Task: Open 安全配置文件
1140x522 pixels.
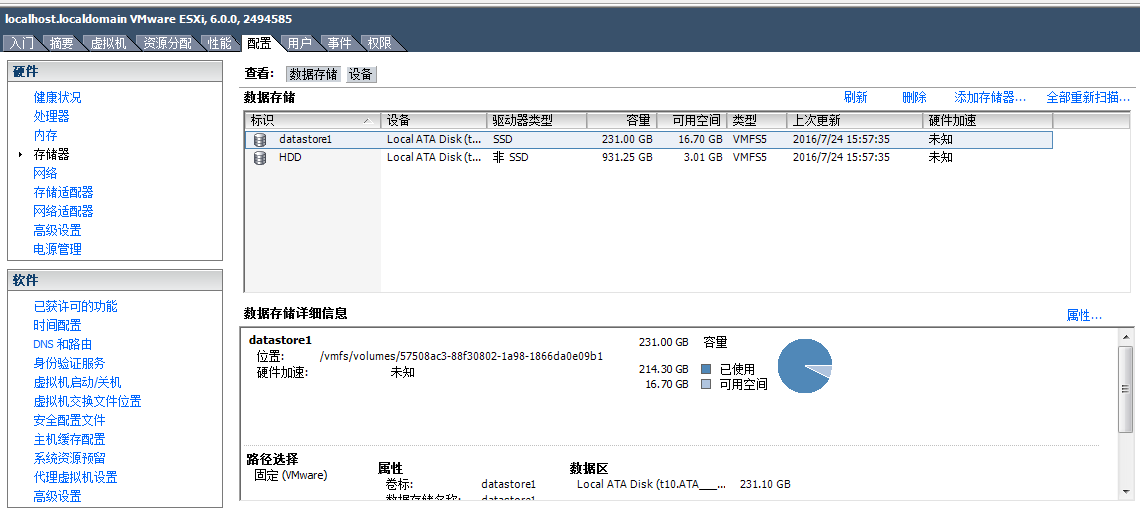Action: pyautogui.click(x=69, y=419)
